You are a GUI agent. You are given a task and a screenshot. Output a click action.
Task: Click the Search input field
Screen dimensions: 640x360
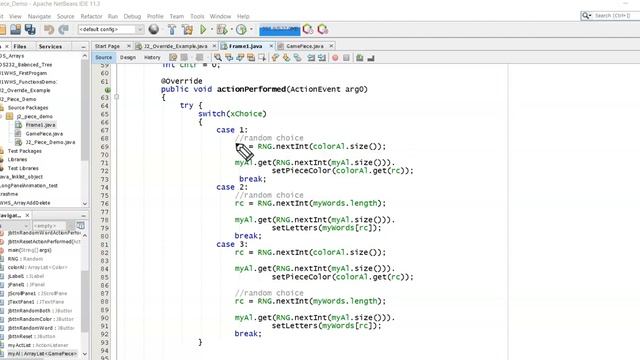coord(616,16)
